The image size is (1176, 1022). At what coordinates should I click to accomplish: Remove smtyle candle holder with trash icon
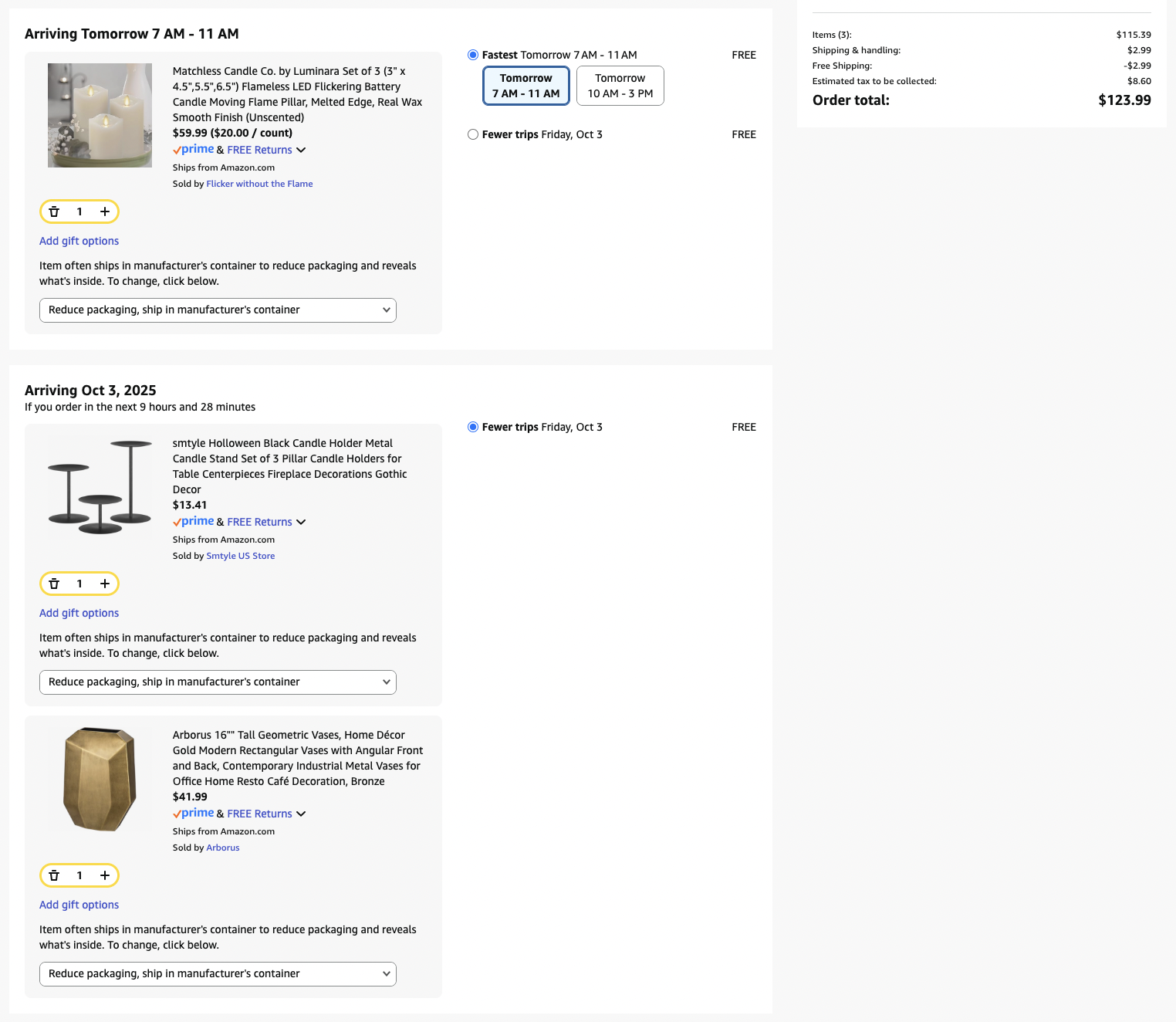54,584
